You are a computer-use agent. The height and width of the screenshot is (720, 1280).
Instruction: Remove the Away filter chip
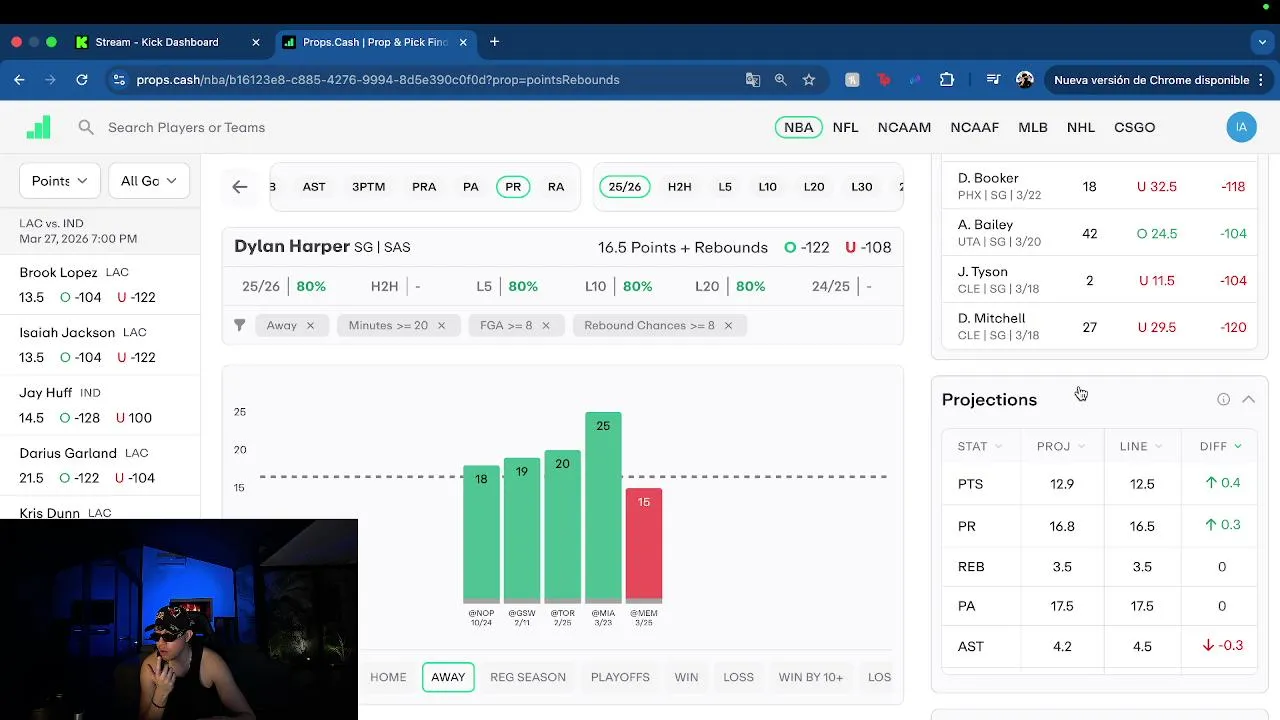tap(310, 325)
